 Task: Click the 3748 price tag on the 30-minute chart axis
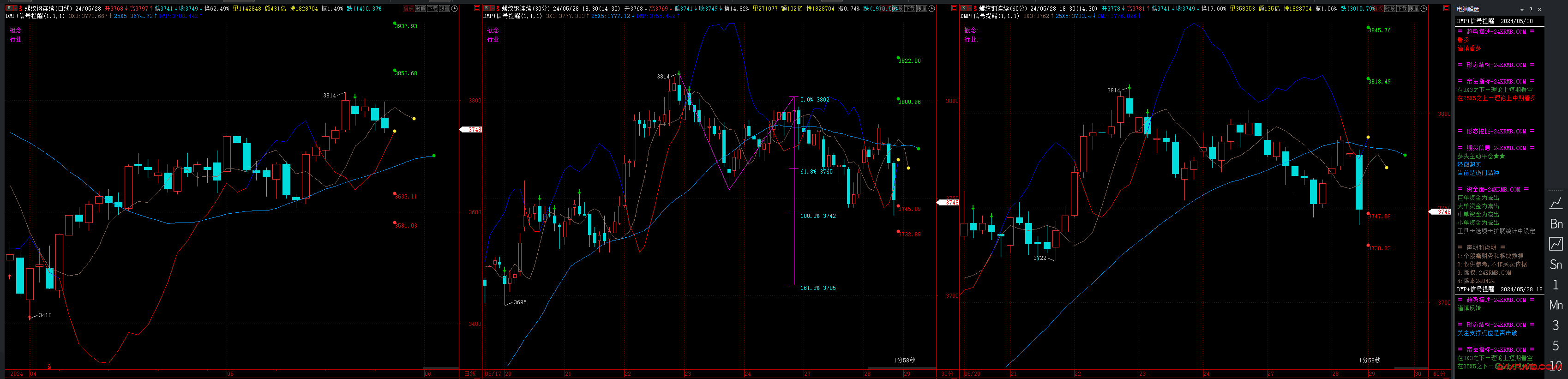tap(949, 203)
